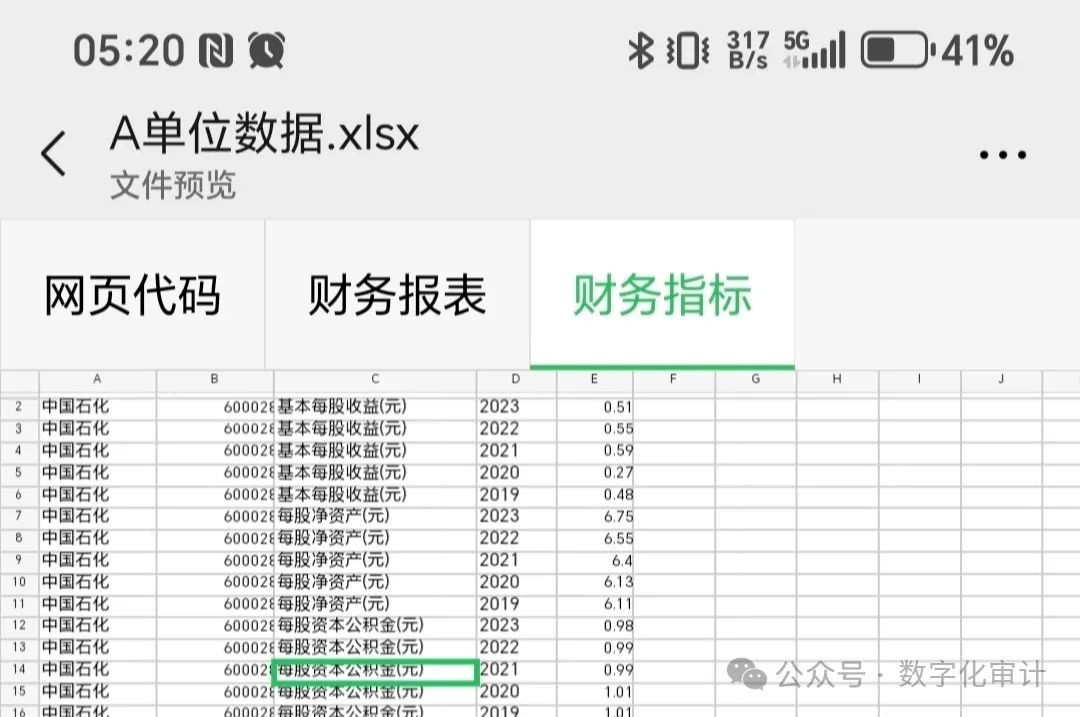The height and width of the screenshot is (717, 1080).
Task: Click the 05:20 clock time
Action: coord(129,51)
